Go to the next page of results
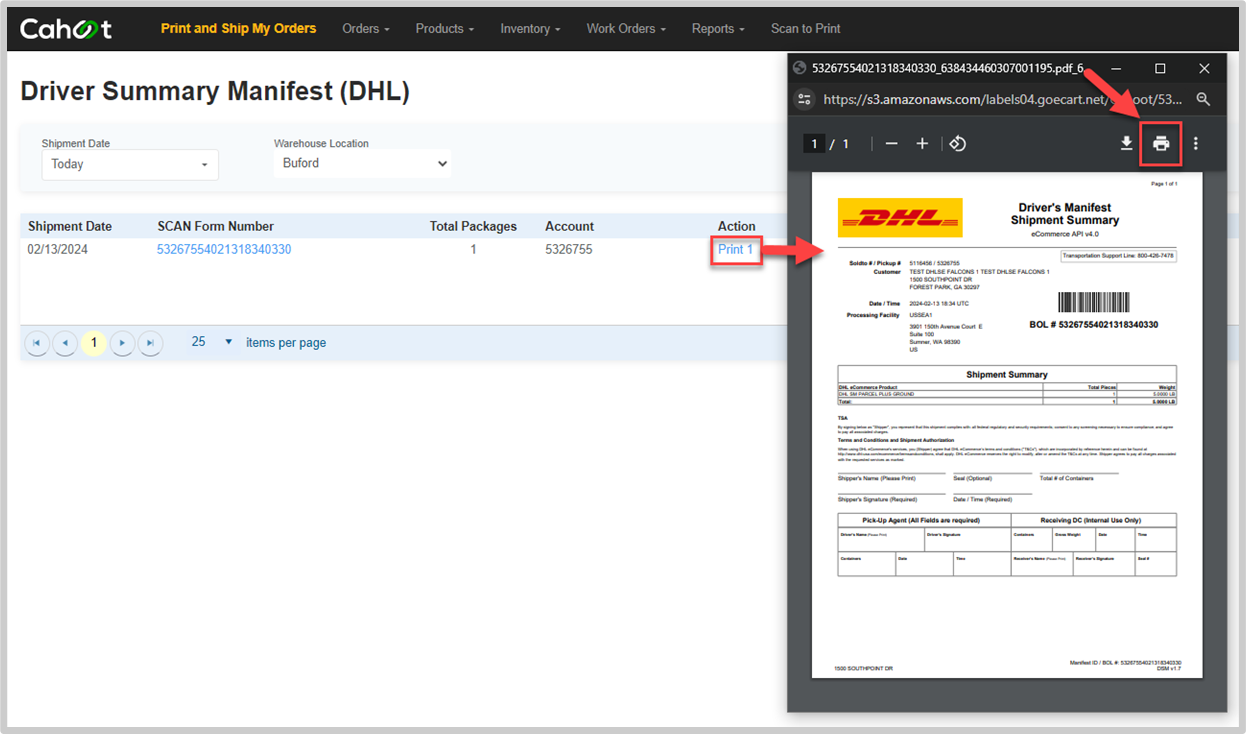Image resolution: width=1246 pixels, height=734 pixels. tap(122, 343)
